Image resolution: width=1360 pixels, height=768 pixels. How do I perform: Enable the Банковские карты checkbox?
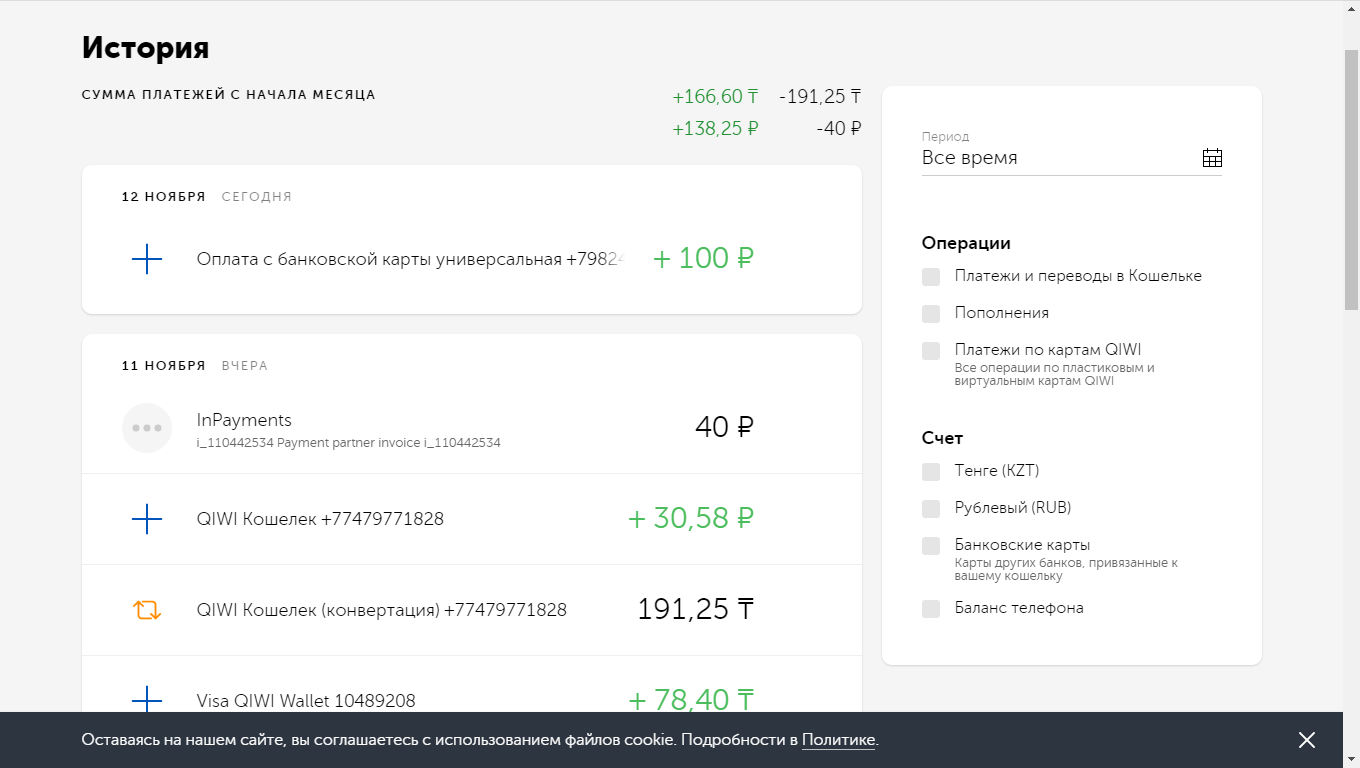pyautogui.click(x=931, y=546)
